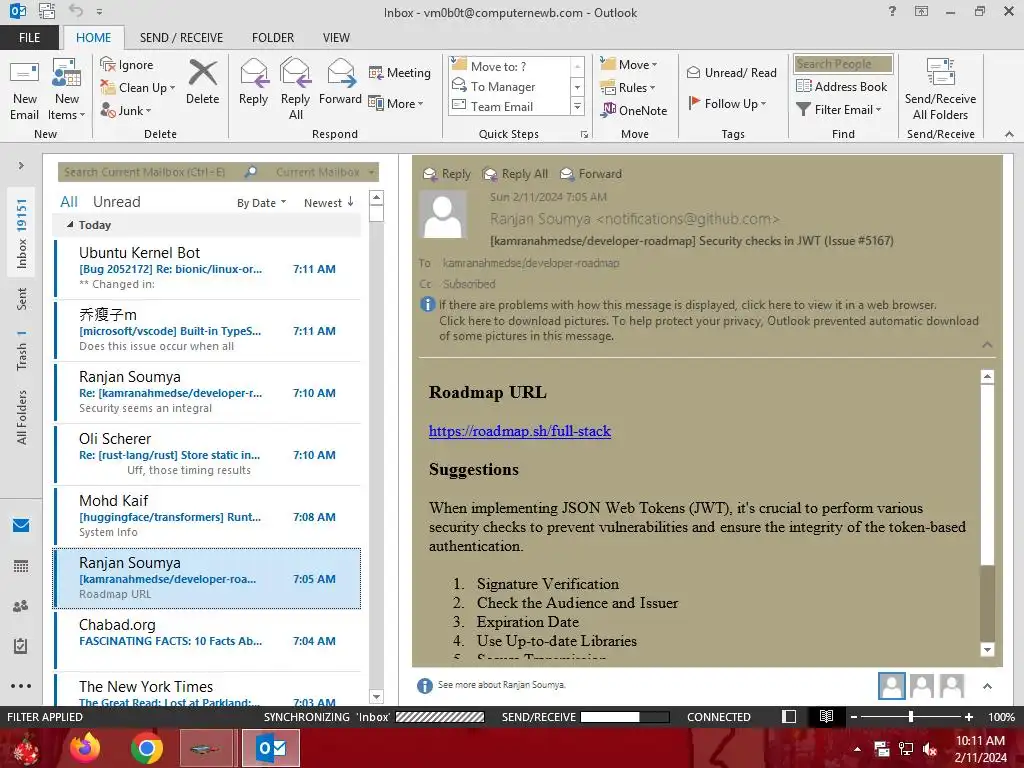Image resolution: width=1024 pixels, height=768 pixels.
Task: Open Ubuntu Kernel Bot email
Action: 208,268
